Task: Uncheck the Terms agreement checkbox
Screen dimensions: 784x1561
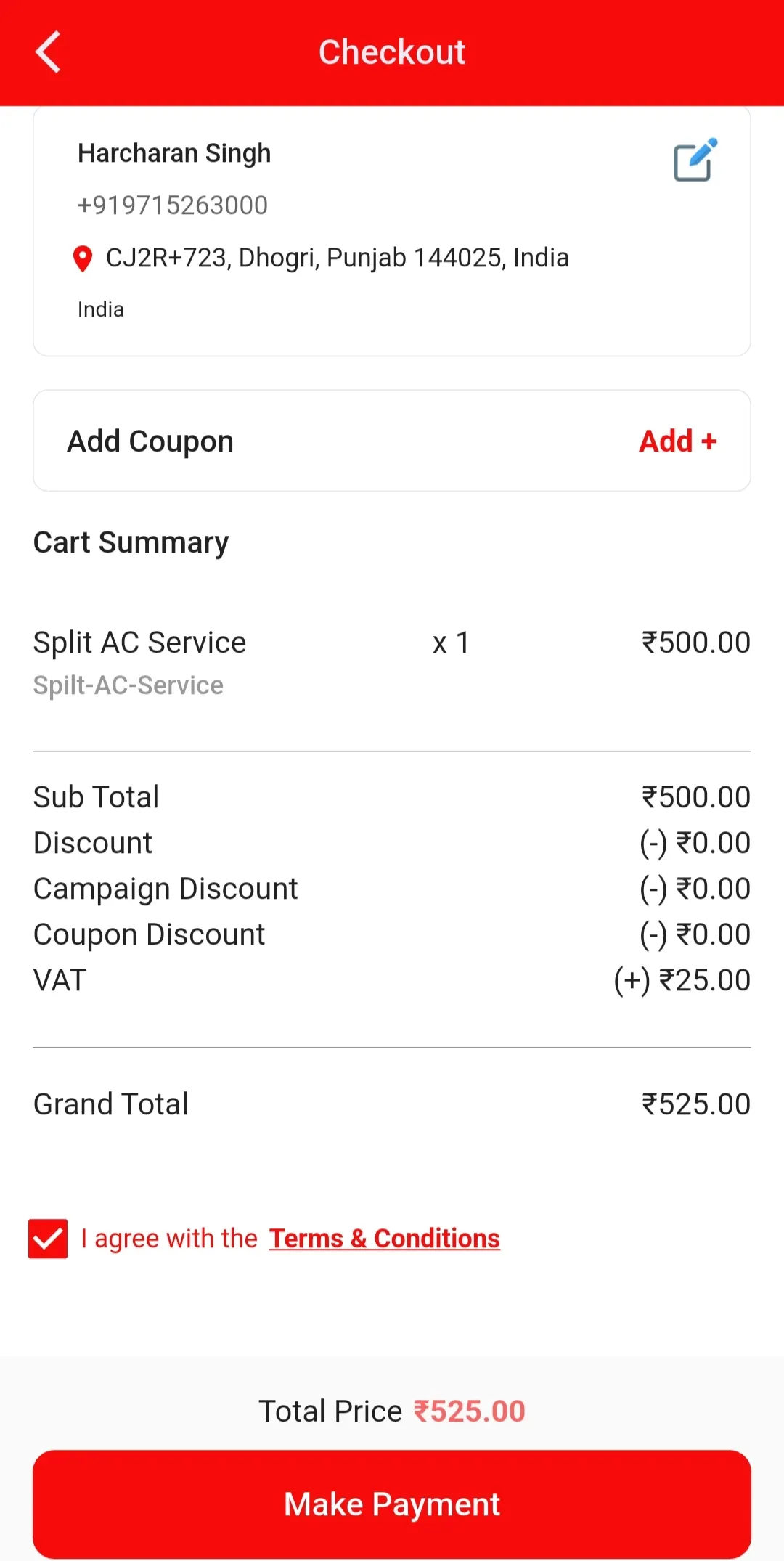Action: coord(48,1239)
